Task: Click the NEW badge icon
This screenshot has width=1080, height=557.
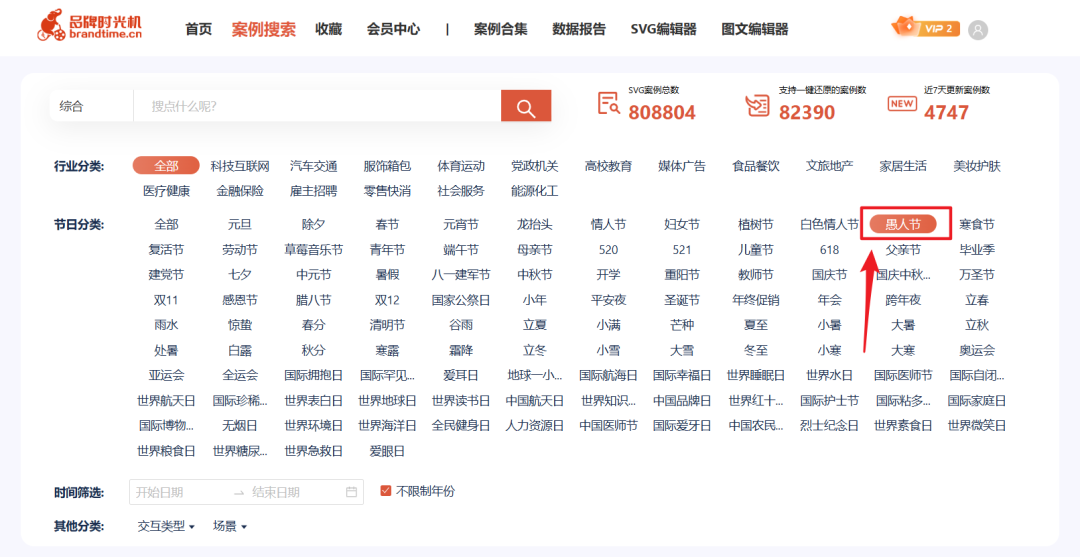Action: 902,103
